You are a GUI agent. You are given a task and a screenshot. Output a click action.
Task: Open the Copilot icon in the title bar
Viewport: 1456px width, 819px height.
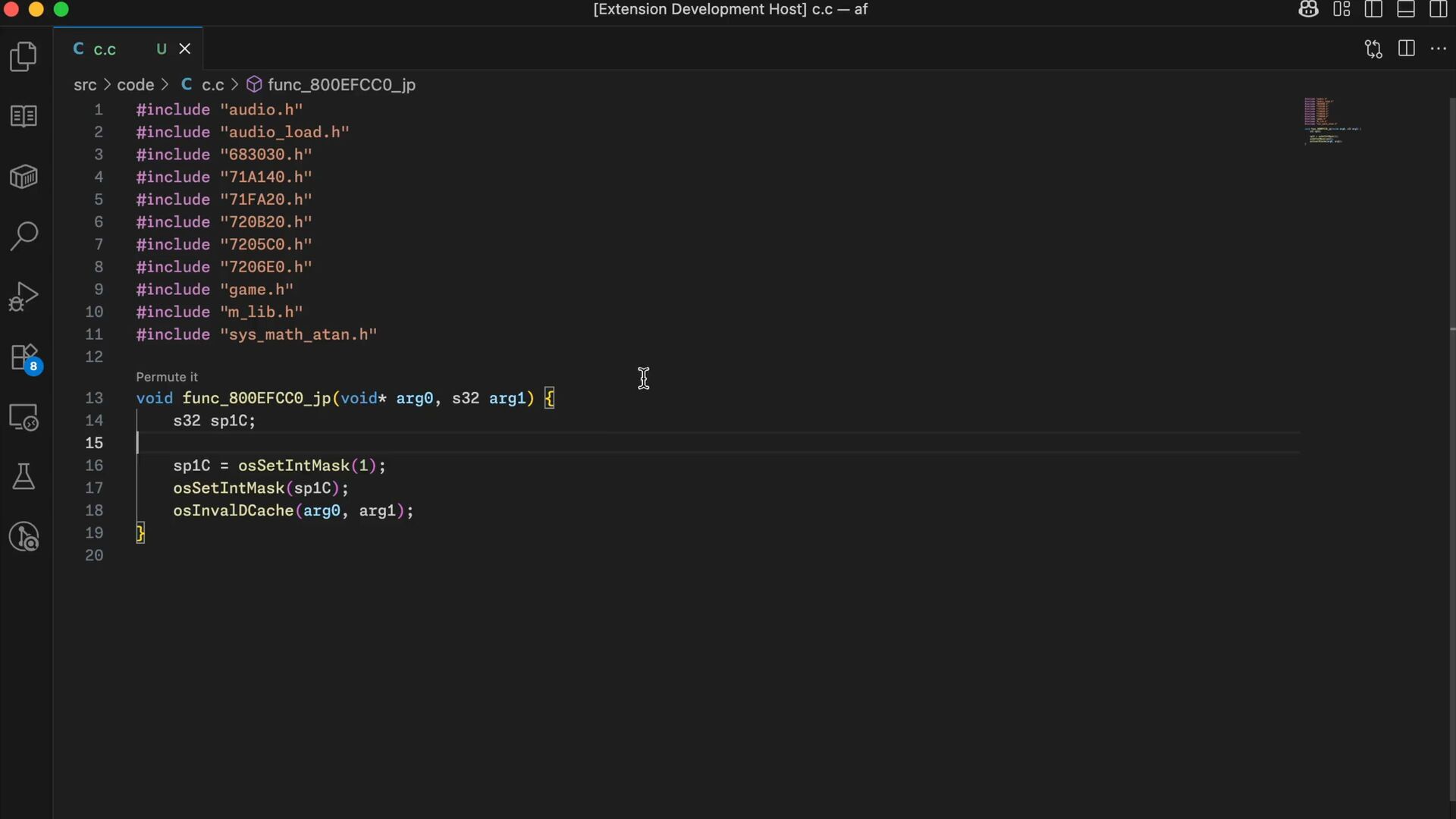[x=1308, y=10]
